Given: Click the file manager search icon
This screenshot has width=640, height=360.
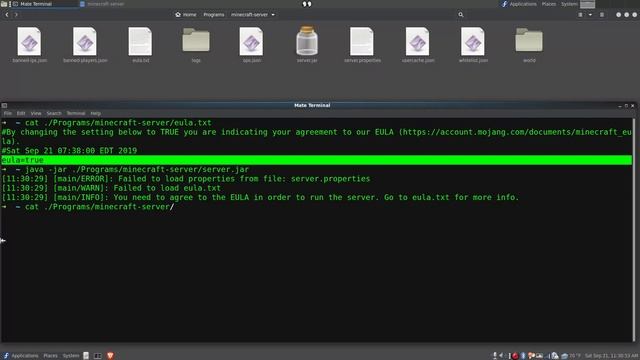Looking at the screenshot, I should pos(461,15).
